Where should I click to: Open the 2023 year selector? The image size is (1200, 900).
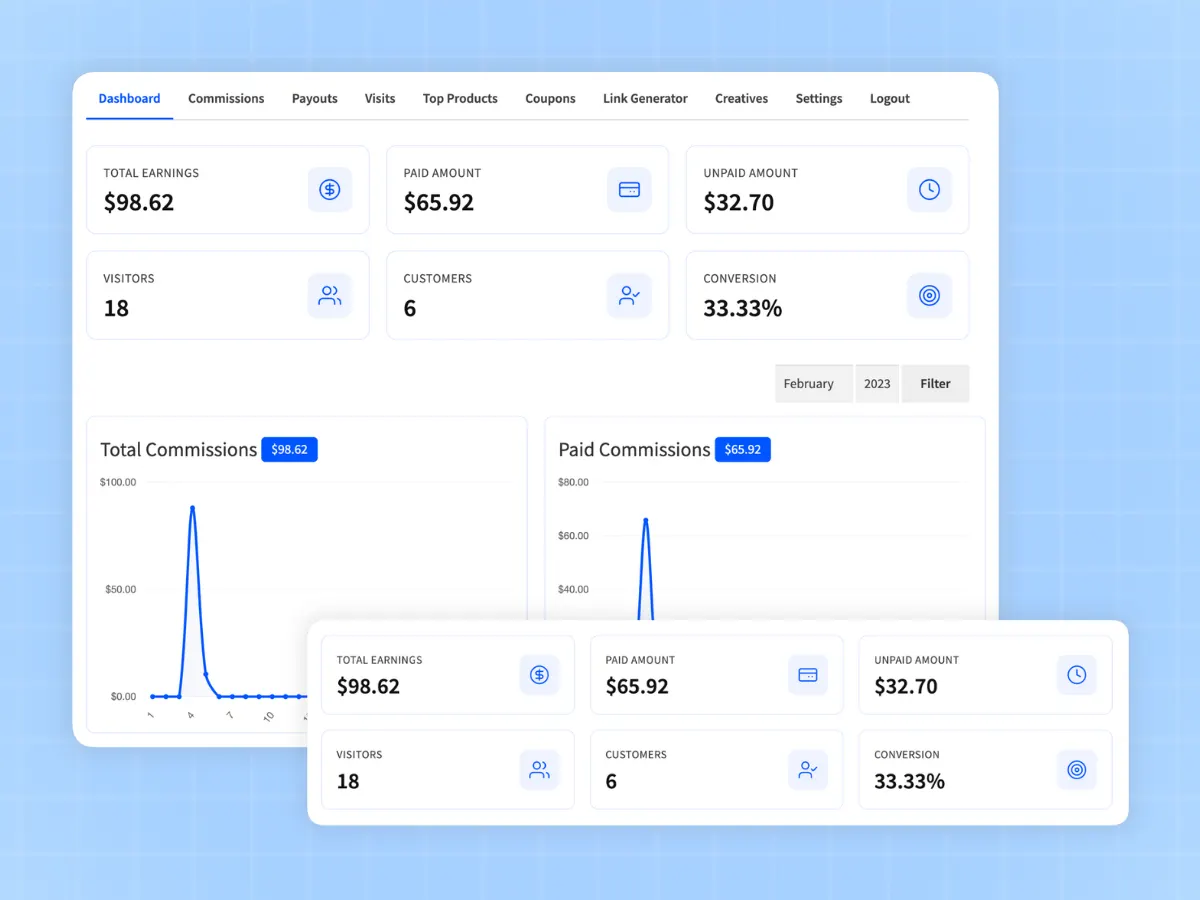877,383
